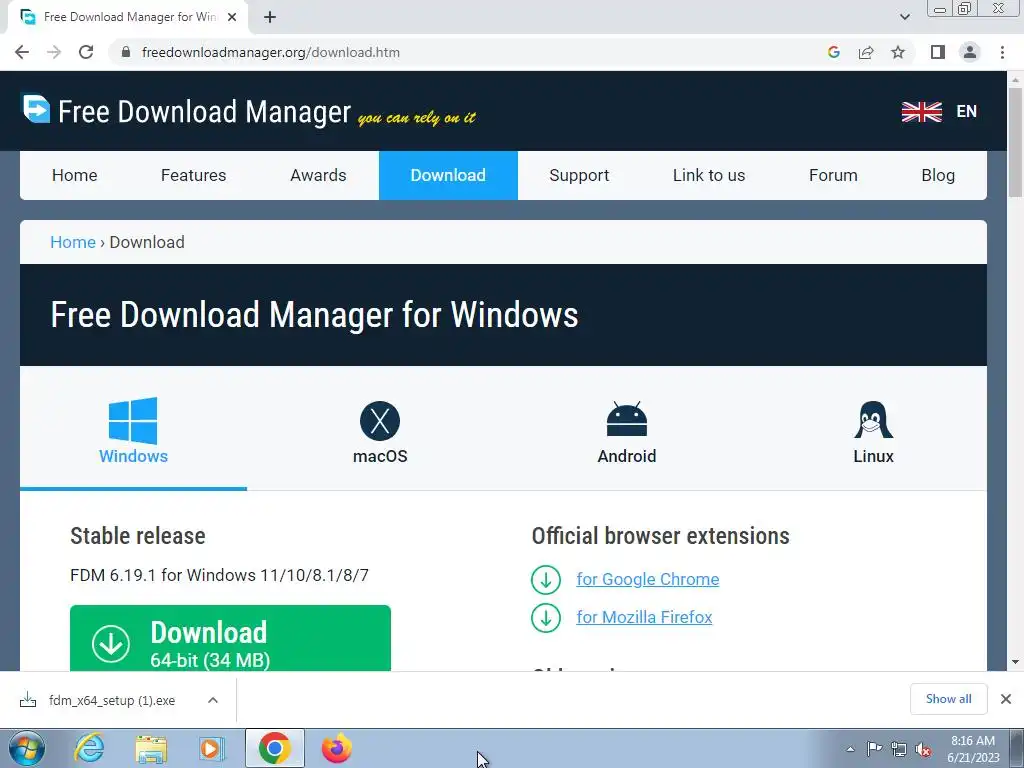Screen dimensions: 1024x768
Task: Open extension link for Mozilla Firefox
Action: click(x=644, y=617)
